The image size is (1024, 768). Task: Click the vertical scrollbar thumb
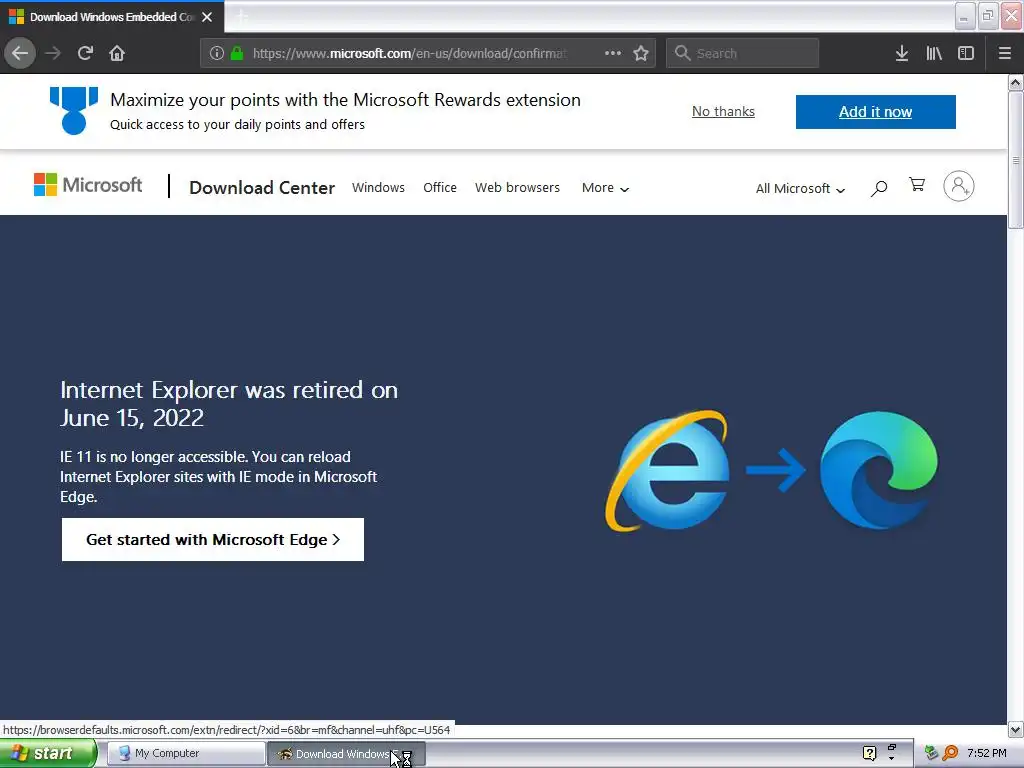pos(1016,160)
